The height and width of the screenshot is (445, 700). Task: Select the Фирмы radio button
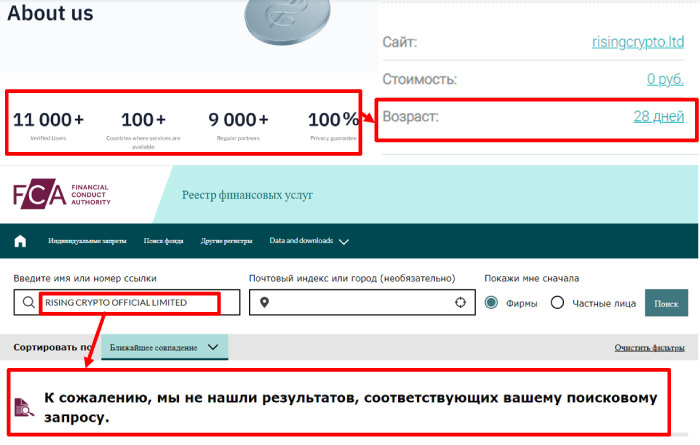point(491,303)
